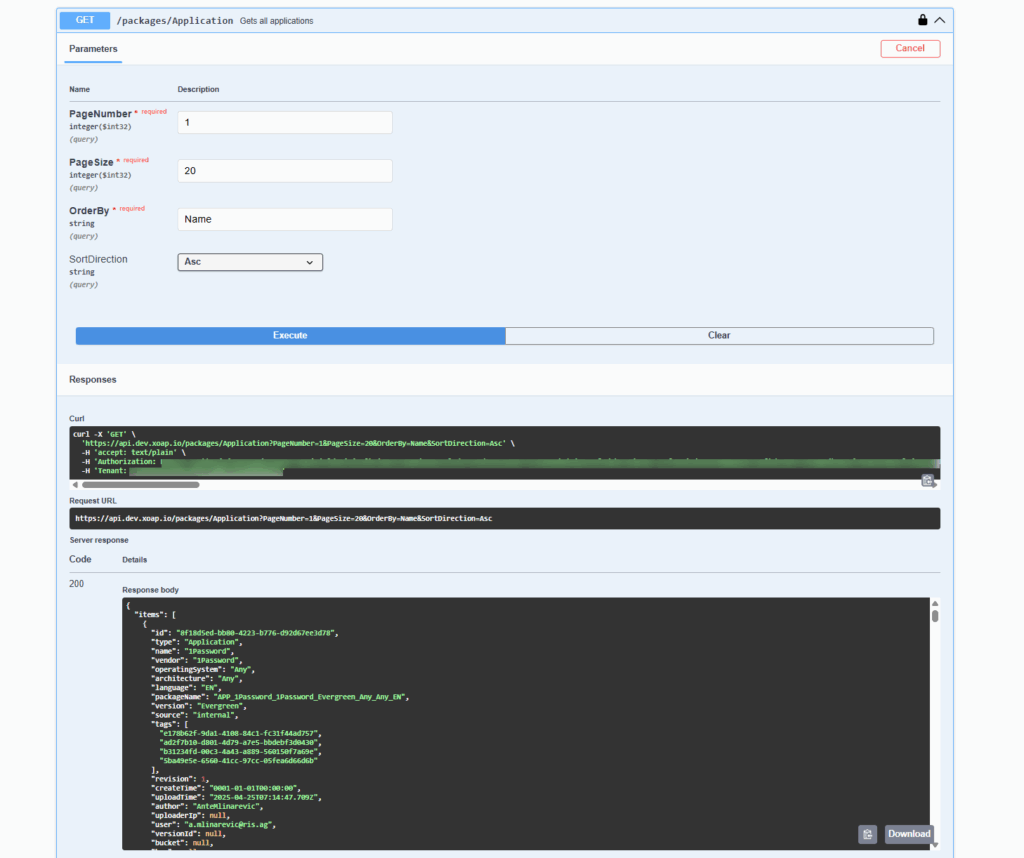Copy the response body to clipboard
Screen dimensions: 1024x858
click(867, 834)
